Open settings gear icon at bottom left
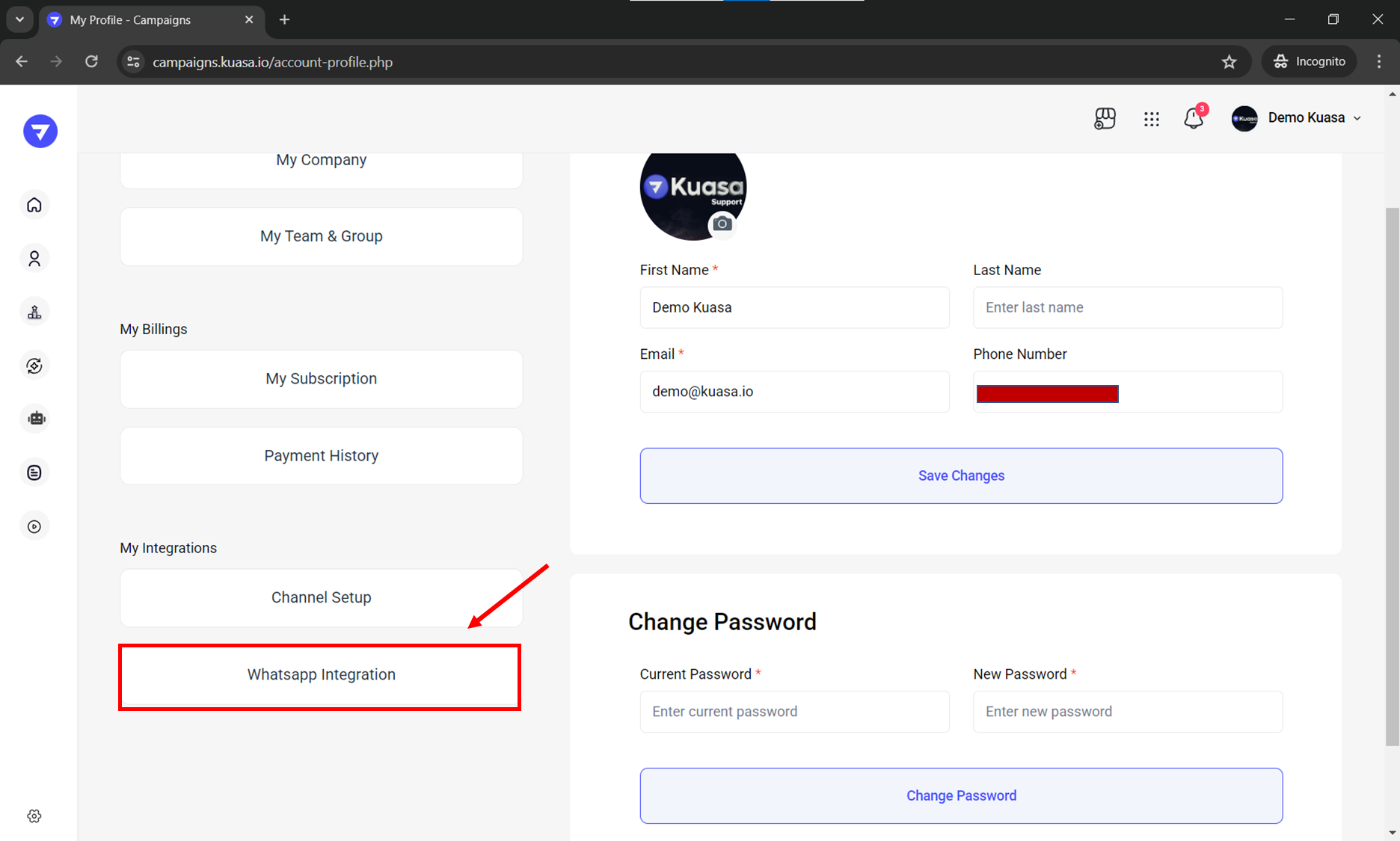This screenshot has width=1400, height=841. tap(34, 816)
